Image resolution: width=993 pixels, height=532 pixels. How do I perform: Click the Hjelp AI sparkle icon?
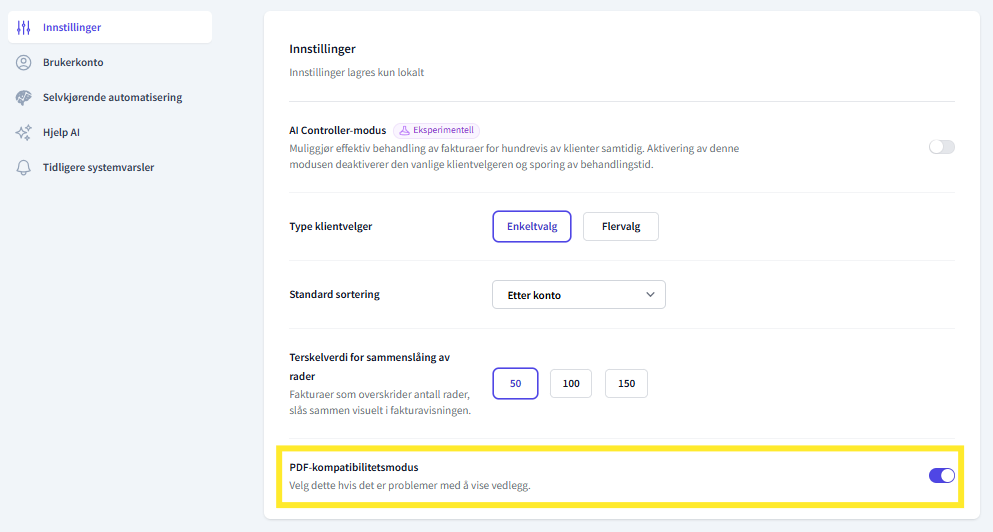click(x=24, y=132)
